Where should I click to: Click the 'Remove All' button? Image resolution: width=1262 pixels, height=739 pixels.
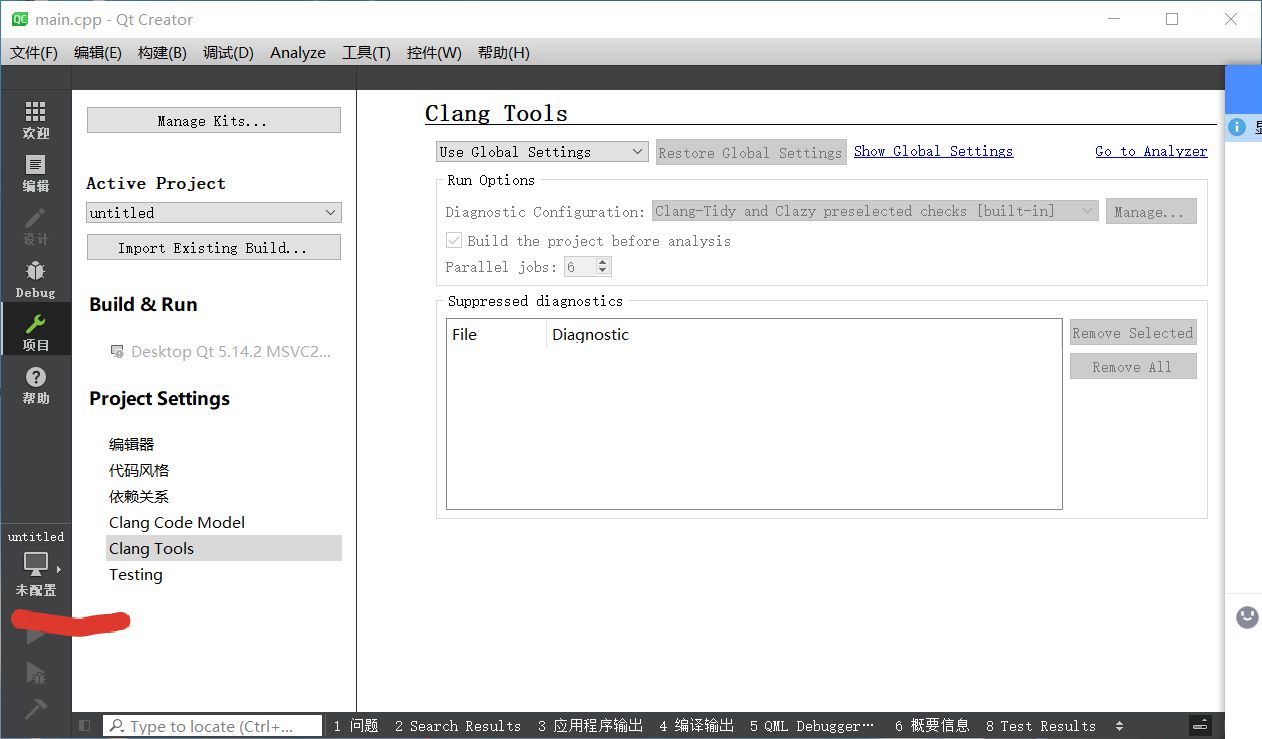(1133, 367)
